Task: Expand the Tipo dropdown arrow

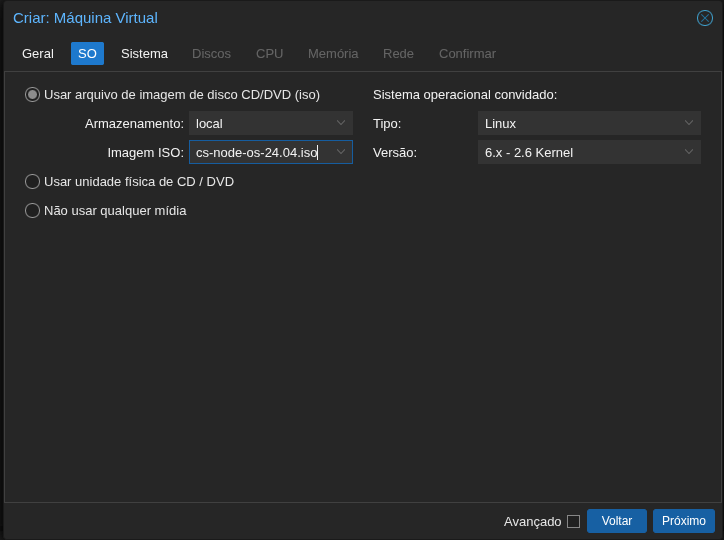Action: pos(689,123)
